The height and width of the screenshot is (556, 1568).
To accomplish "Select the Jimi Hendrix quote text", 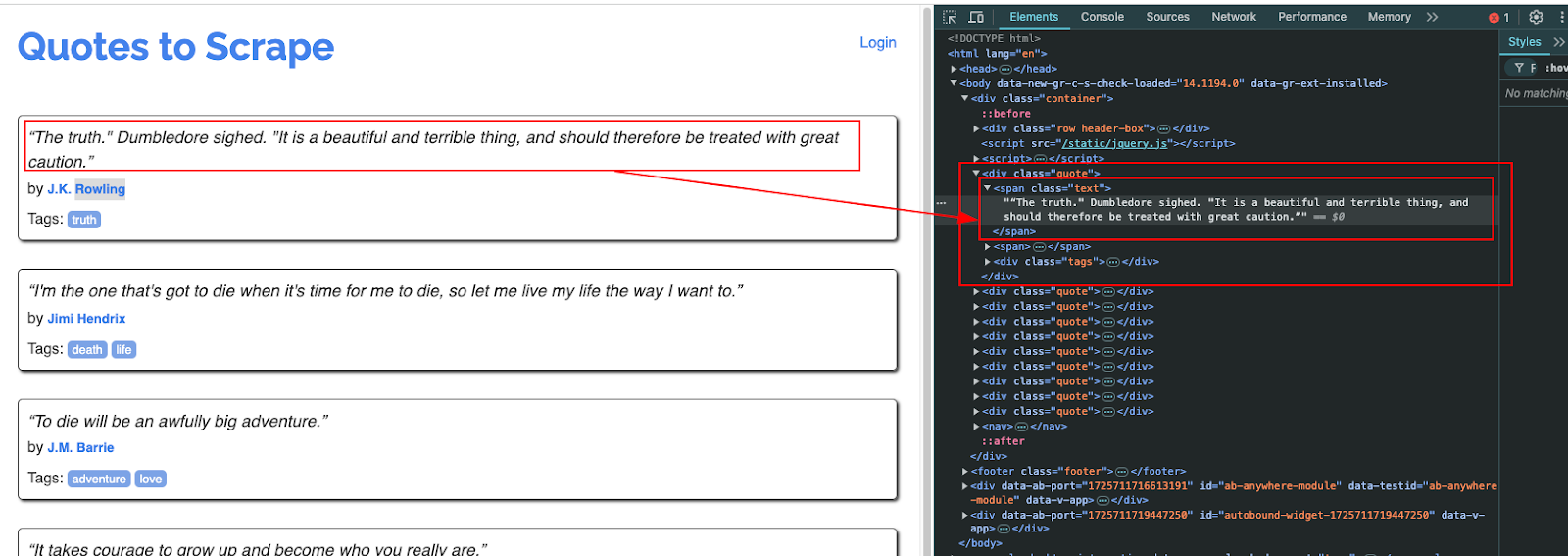I will click(385, 291).
